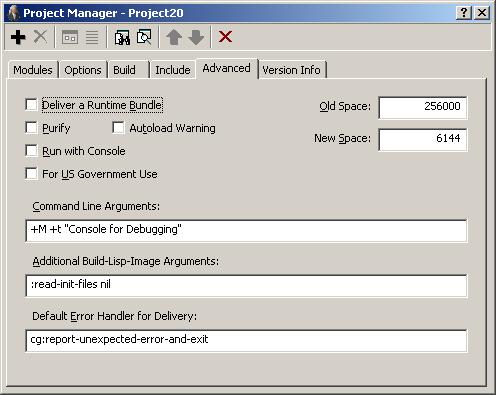496x395 pixels.
Task: Check the Autoload Warning option
Action: coord(118,128)
